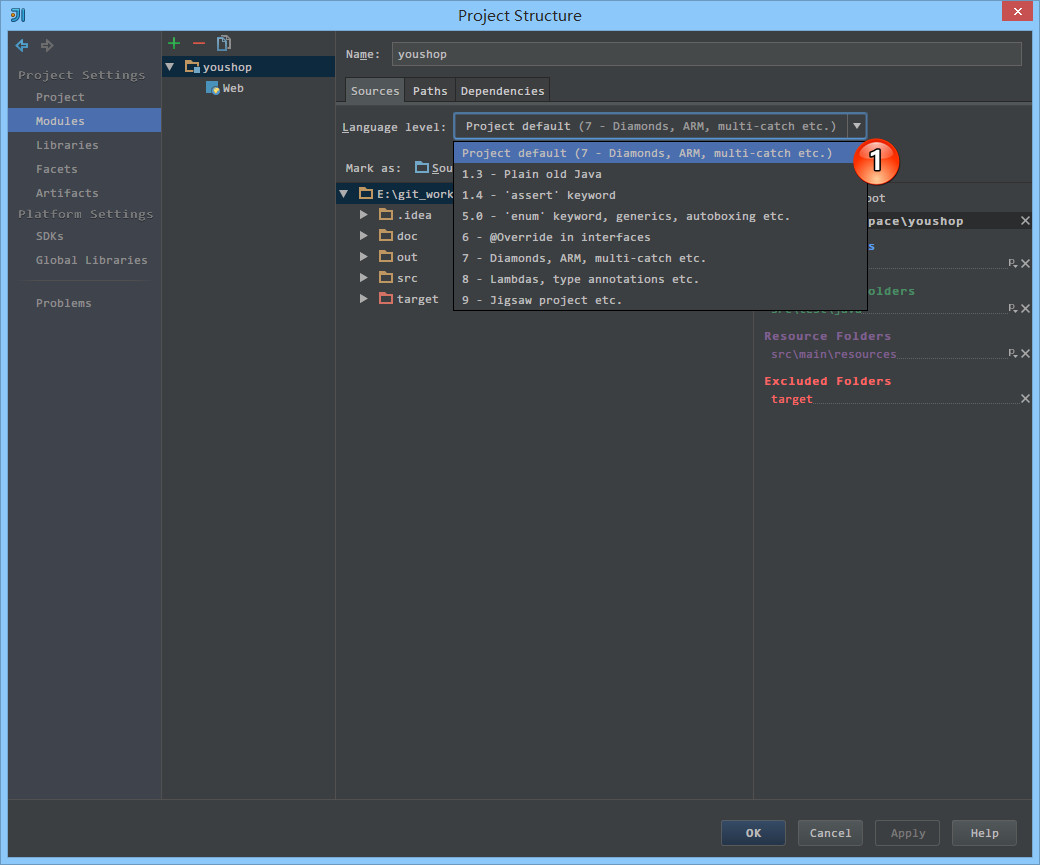This screenshot has height=865, width=1040.
Task: Choose '1.3 - Plain old Java' language level
Action: tap(531, 174)
